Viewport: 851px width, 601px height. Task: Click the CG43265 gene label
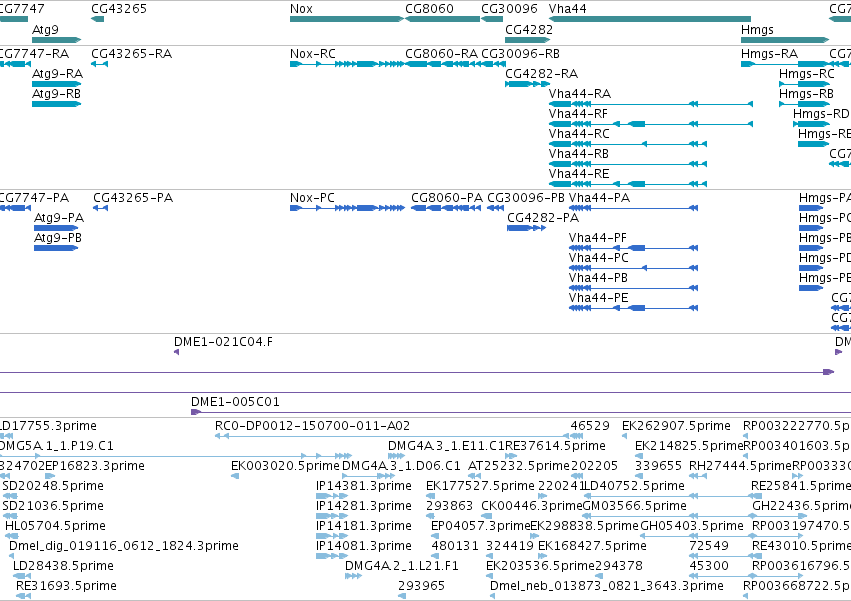click(119, 9)
